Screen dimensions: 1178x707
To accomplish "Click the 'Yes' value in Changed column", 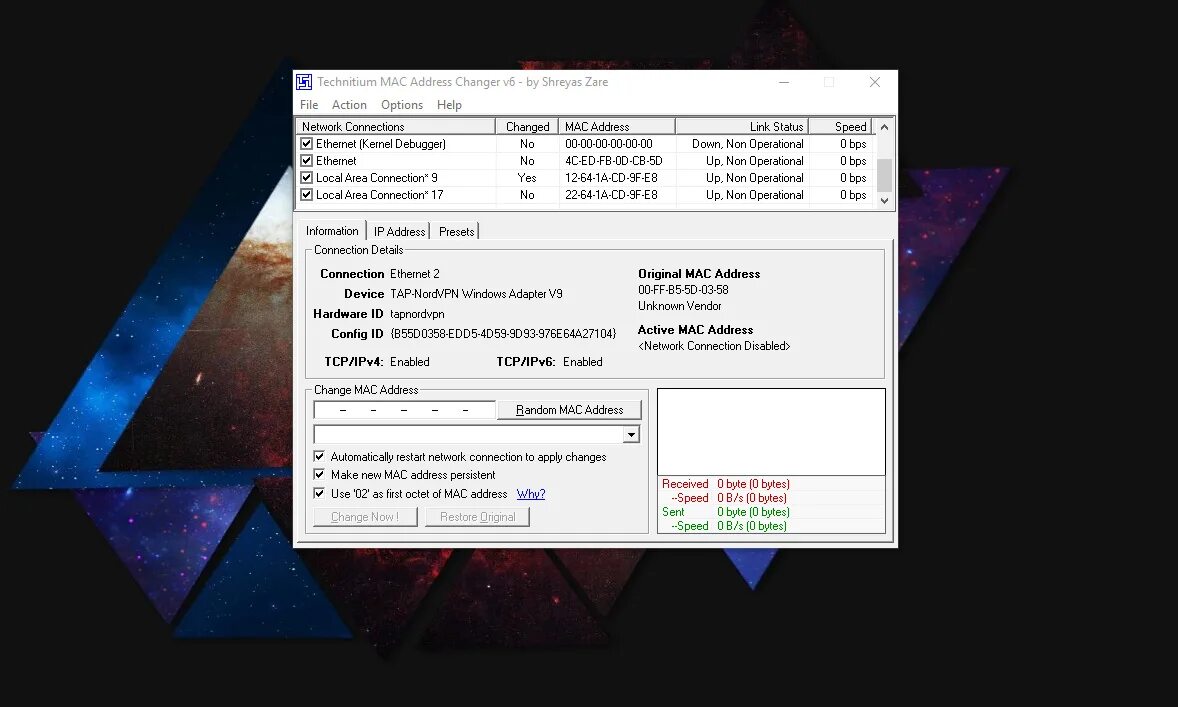I will coord(527,178).
